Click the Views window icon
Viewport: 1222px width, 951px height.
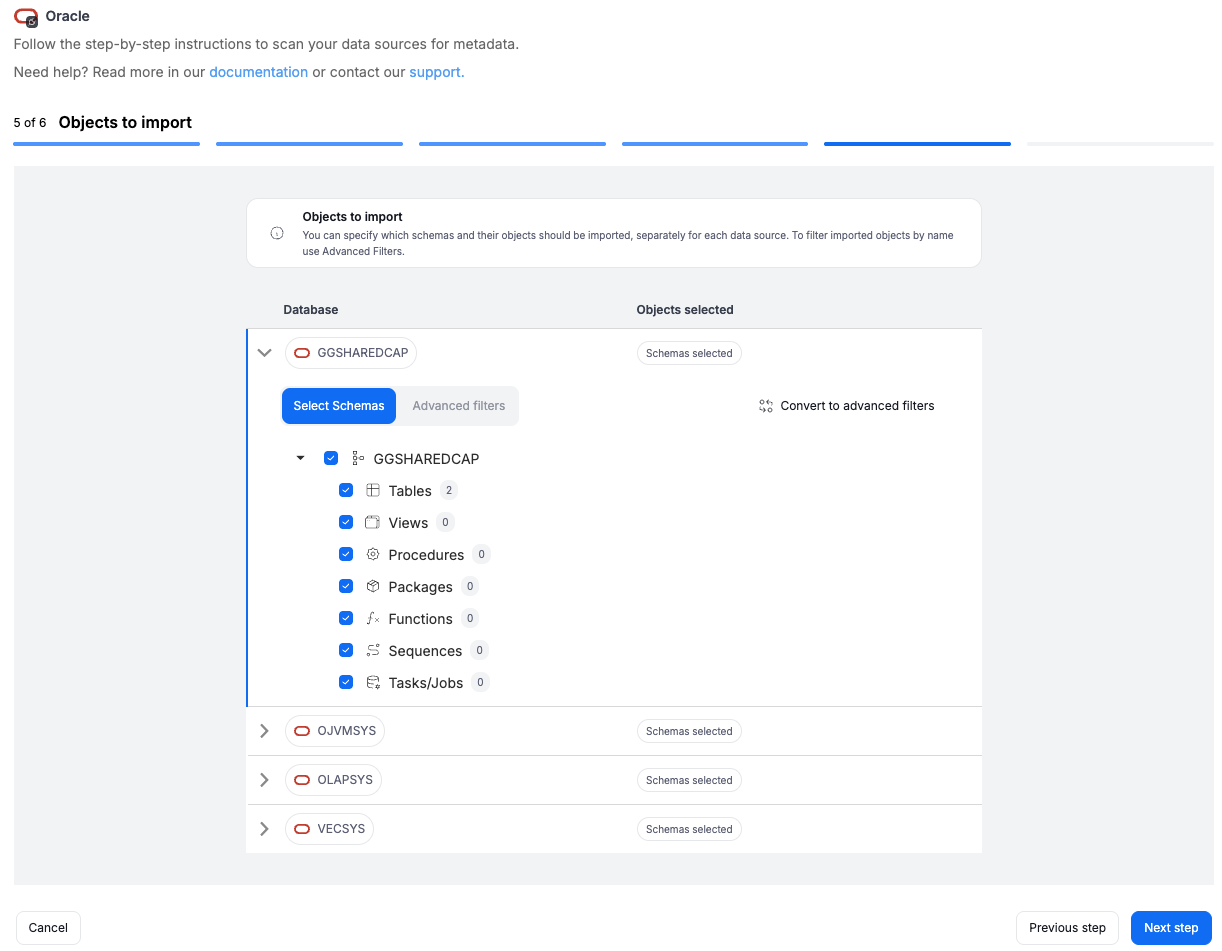(x=373, y=522)
